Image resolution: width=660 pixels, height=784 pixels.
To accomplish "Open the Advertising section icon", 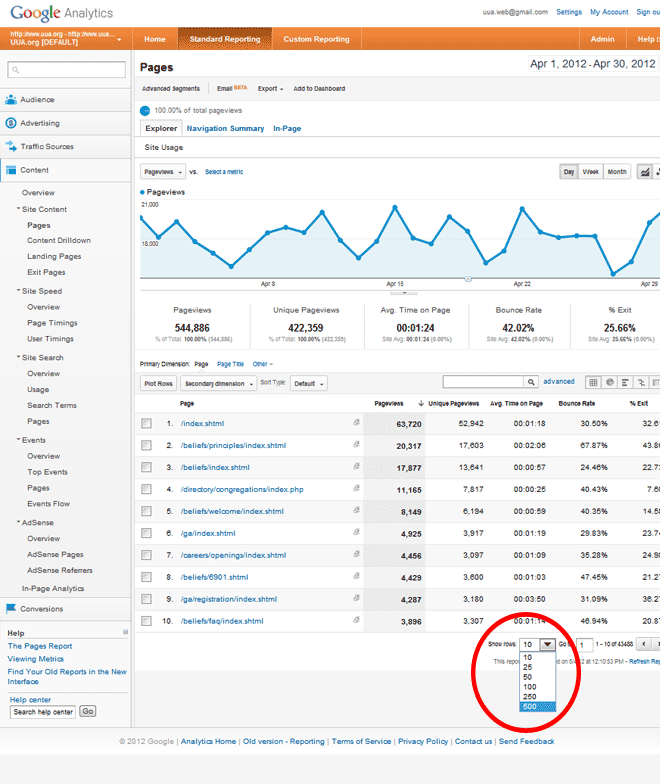I will tap(10, 123).
